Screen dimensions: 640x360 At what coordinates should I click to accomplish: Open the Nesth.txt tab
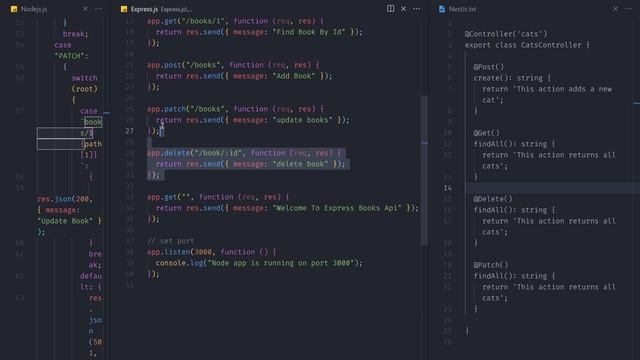coord(462,9)
